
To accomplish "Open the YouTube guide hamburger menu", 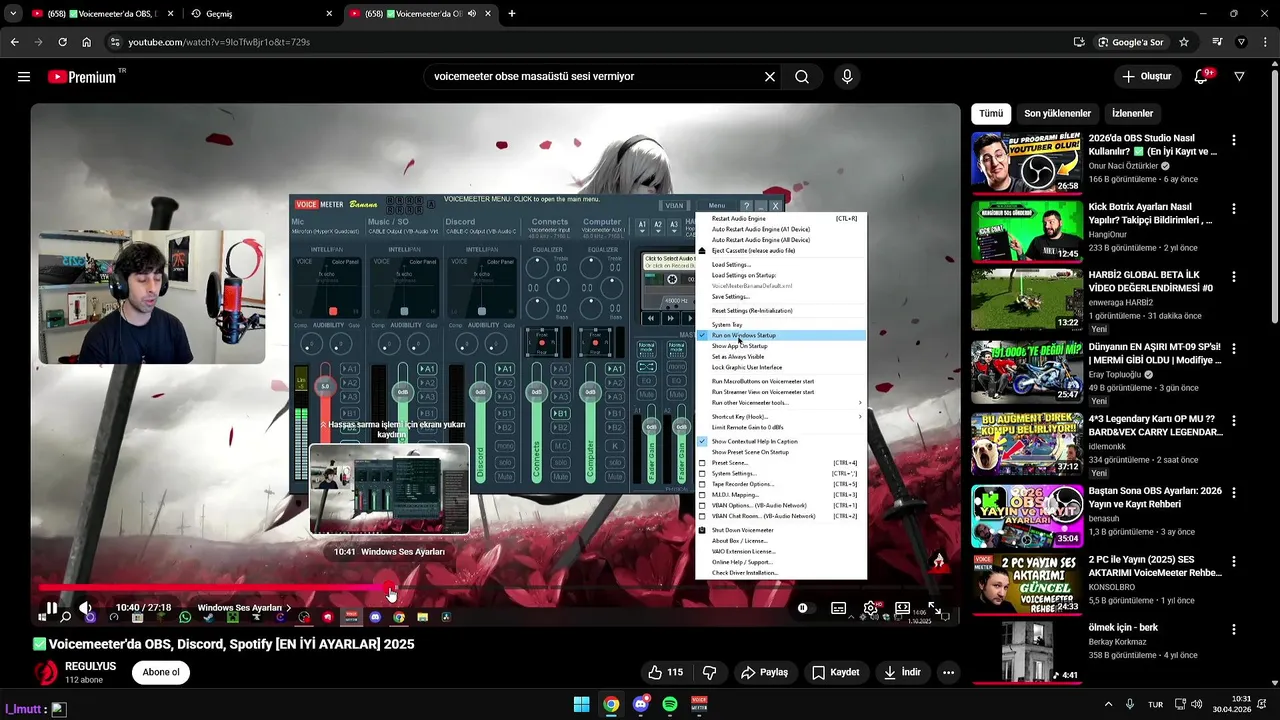I will click(x=24, y=77).
